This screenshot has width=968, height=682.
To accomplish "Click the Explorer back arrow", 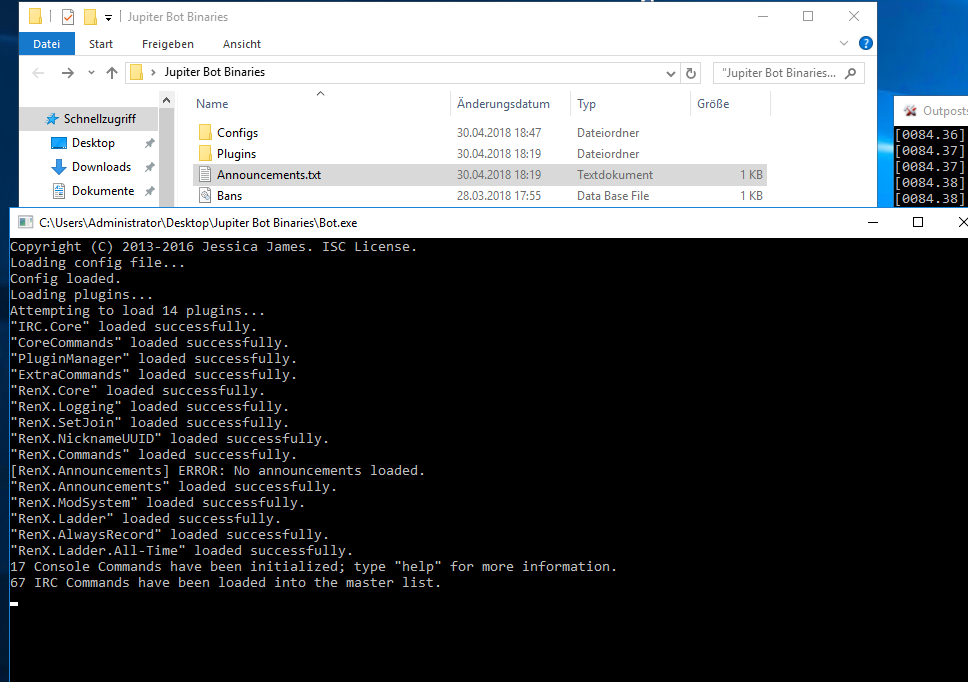I will [x=38, y=73].
